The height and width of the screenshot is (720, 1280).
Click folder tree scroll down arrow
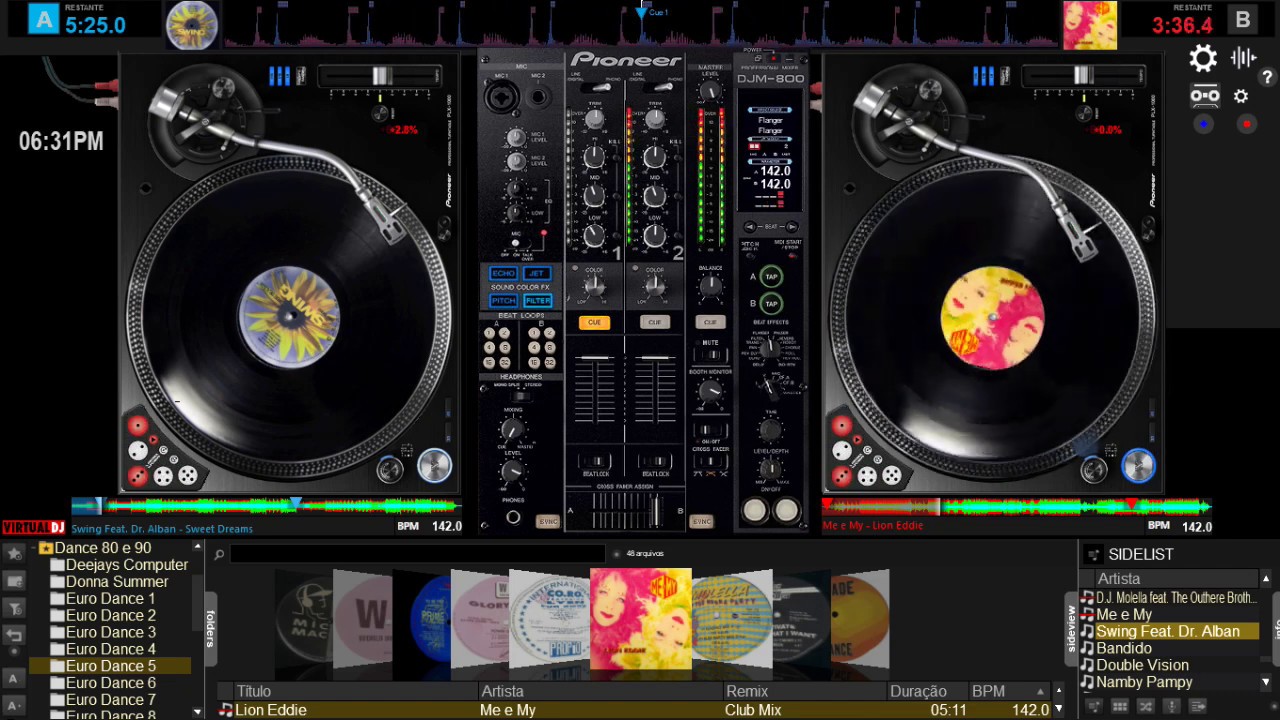tap(197, 711)
